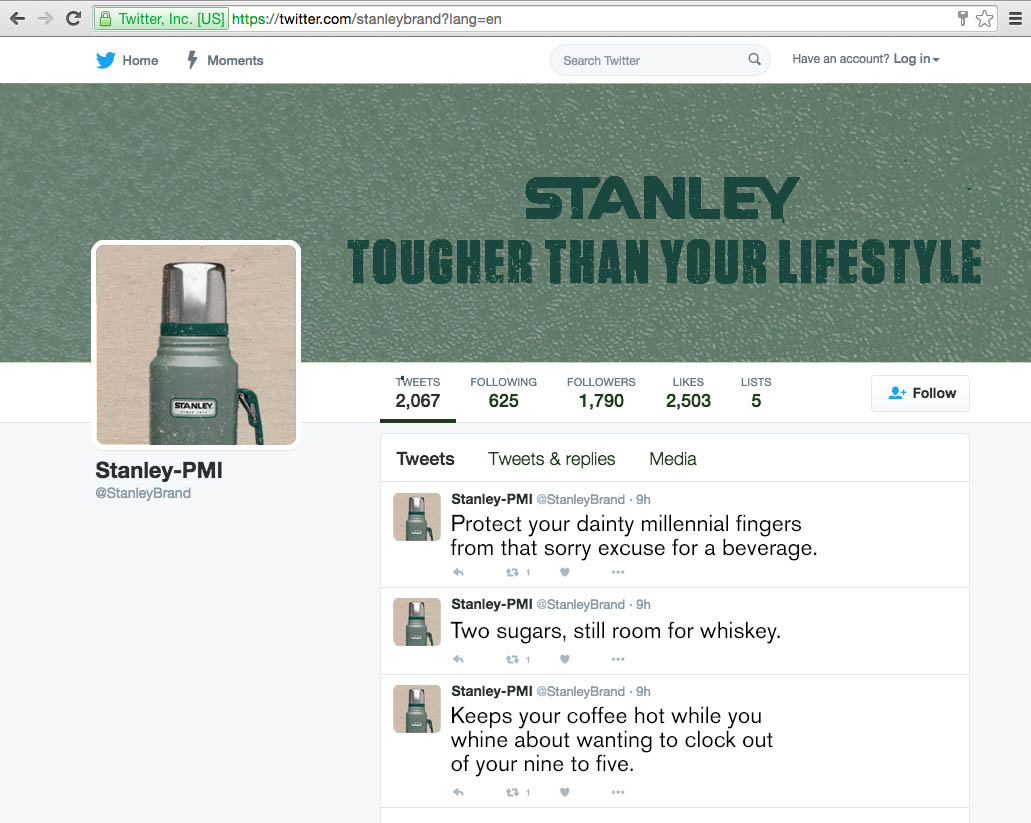1031x823 pixels.
Task: Like the 'Two sugars' whiskey tweet
Action: click(x=565, y=660)
